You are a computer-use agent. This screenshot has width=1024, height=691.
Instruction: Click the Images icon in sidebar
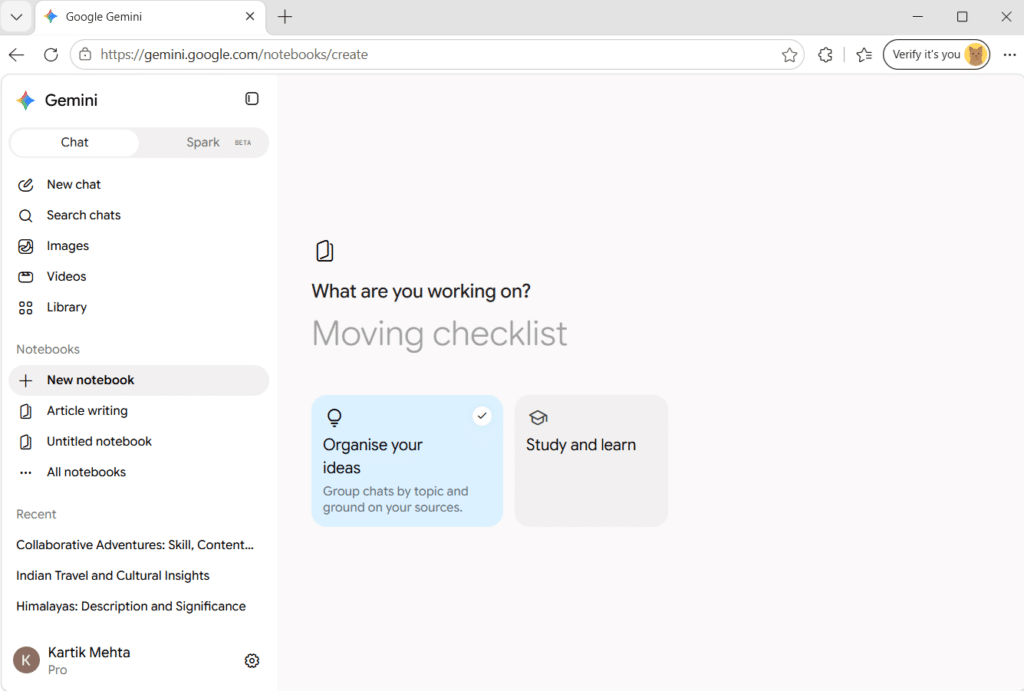point(25,246)
